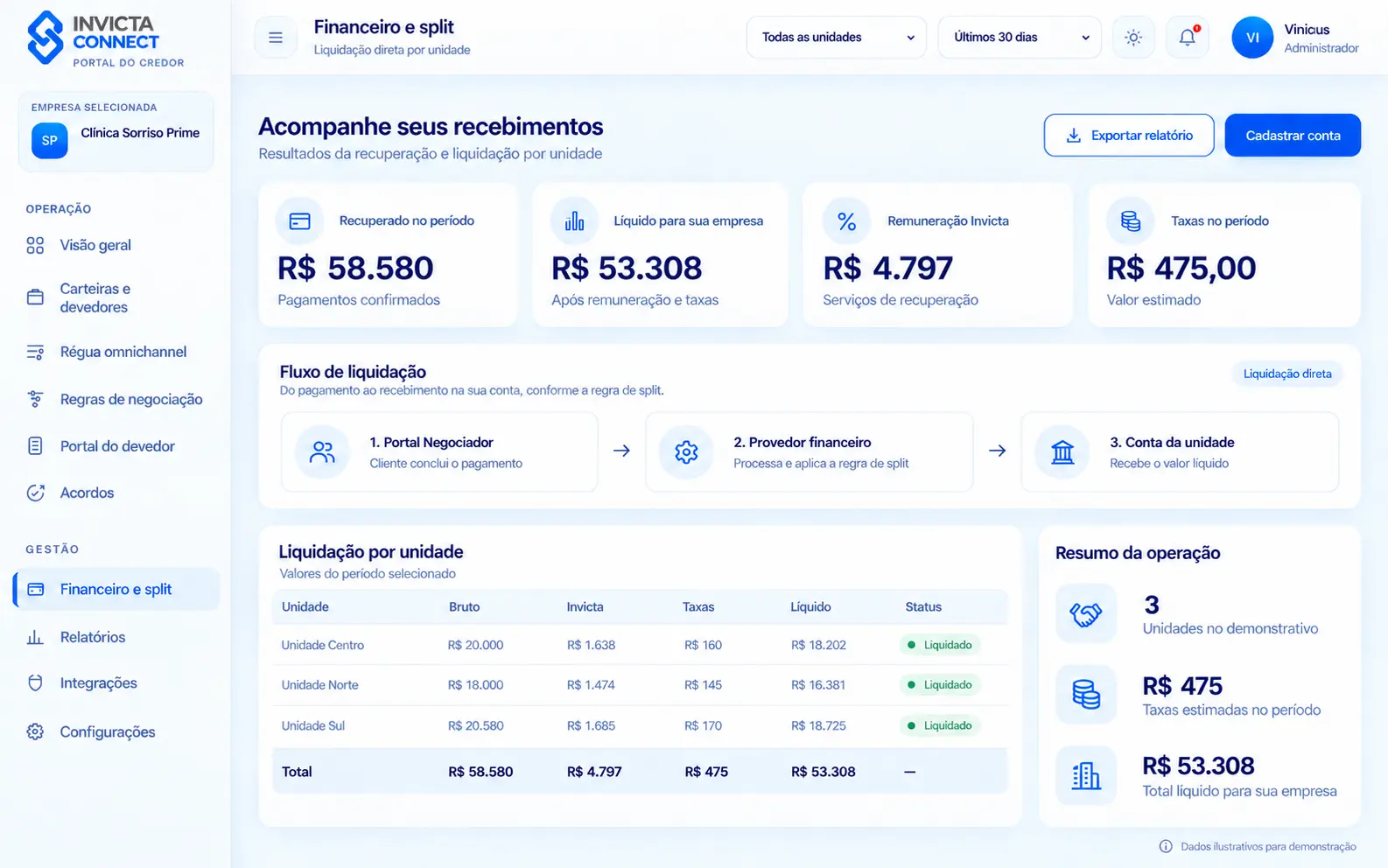The width and height of the screenshot is (1388, 868).
Task: Open Regras de negociação
Action: point(131,399)
